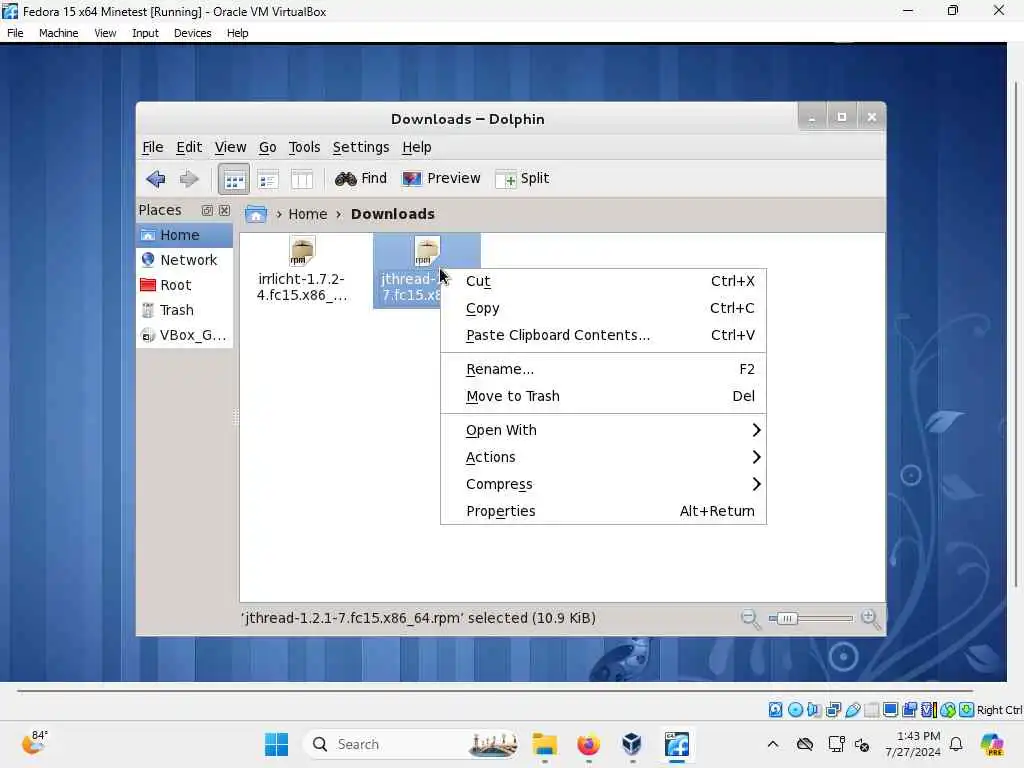Expand the Actions submenu
Screen dimensions: 1024x768
click(603, 457)
